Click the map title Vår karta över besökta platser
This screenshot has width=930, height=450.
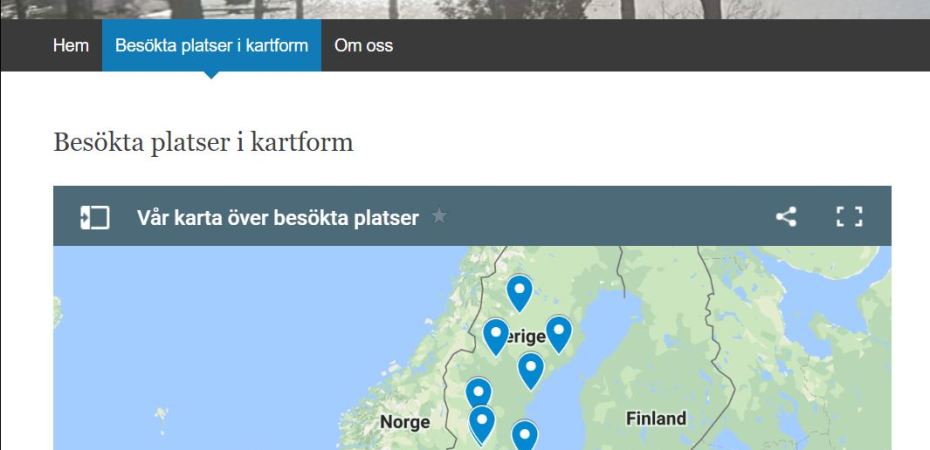pyautogui.click(x=278, y=218)
